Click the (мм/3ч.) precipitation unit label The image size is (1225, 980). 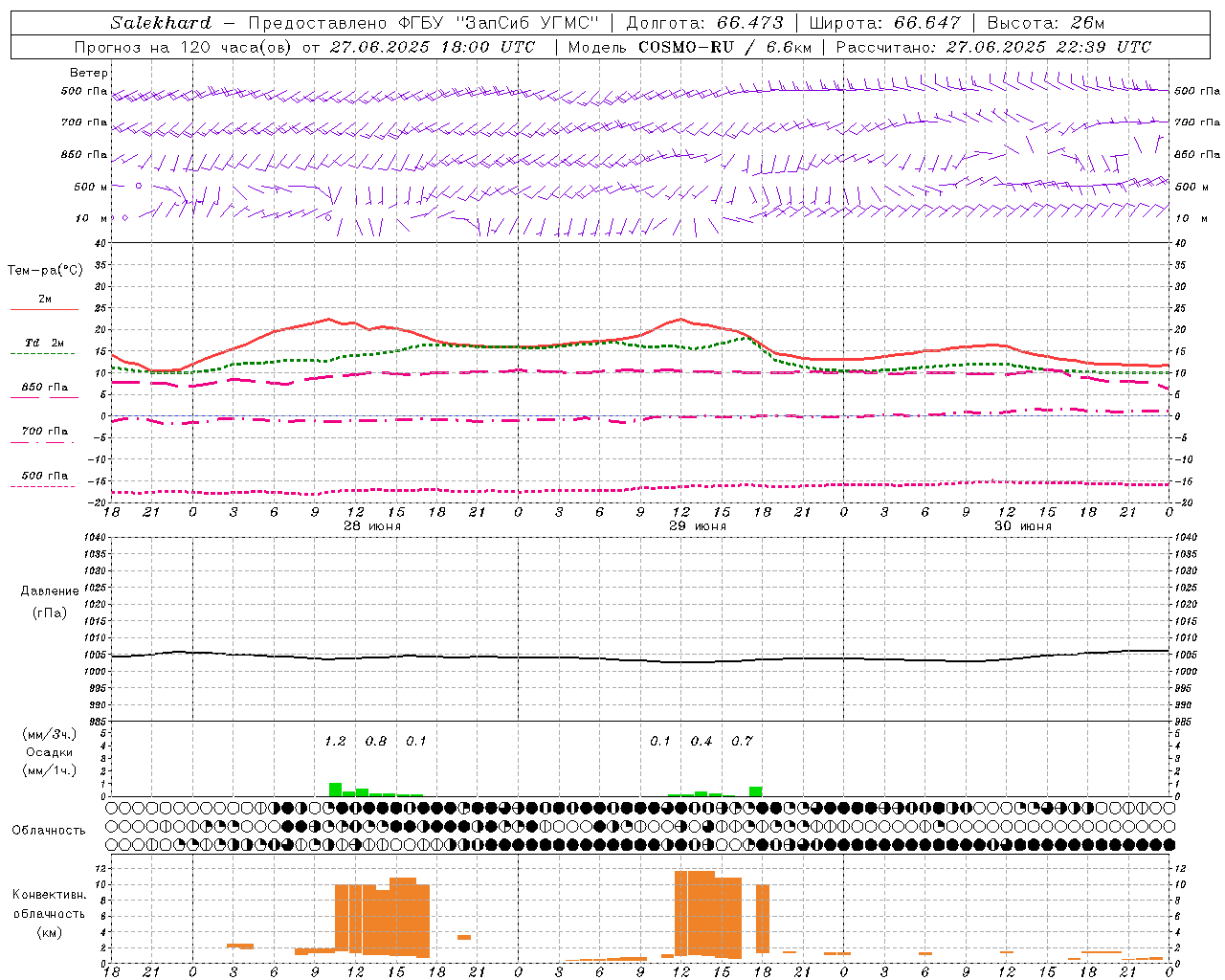coord(50,734)
